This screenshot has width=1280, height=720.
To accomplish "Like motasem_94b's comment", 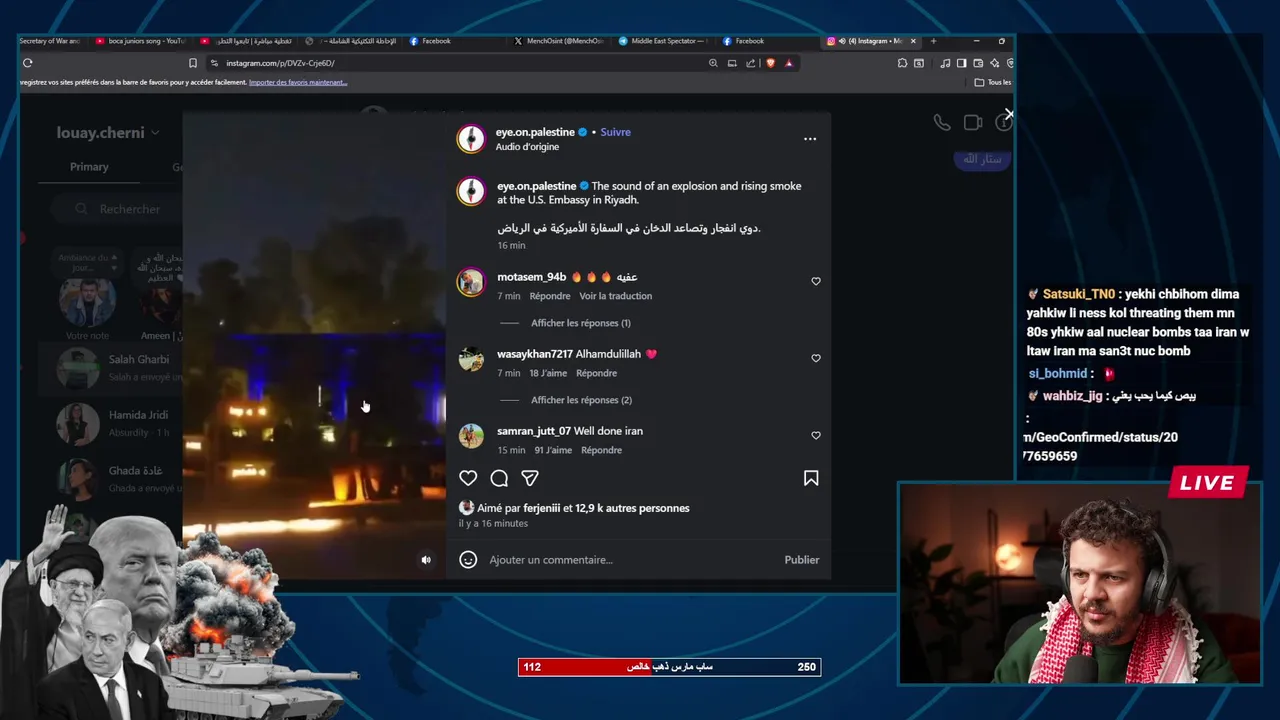I will (816, 281).
